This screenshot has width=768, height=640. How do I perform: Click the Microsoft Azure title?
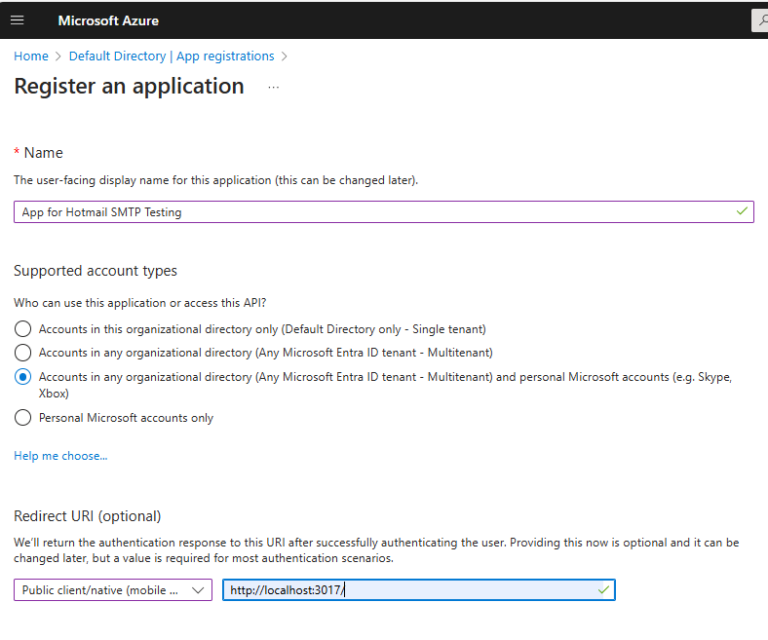click(x=108, y=21)
